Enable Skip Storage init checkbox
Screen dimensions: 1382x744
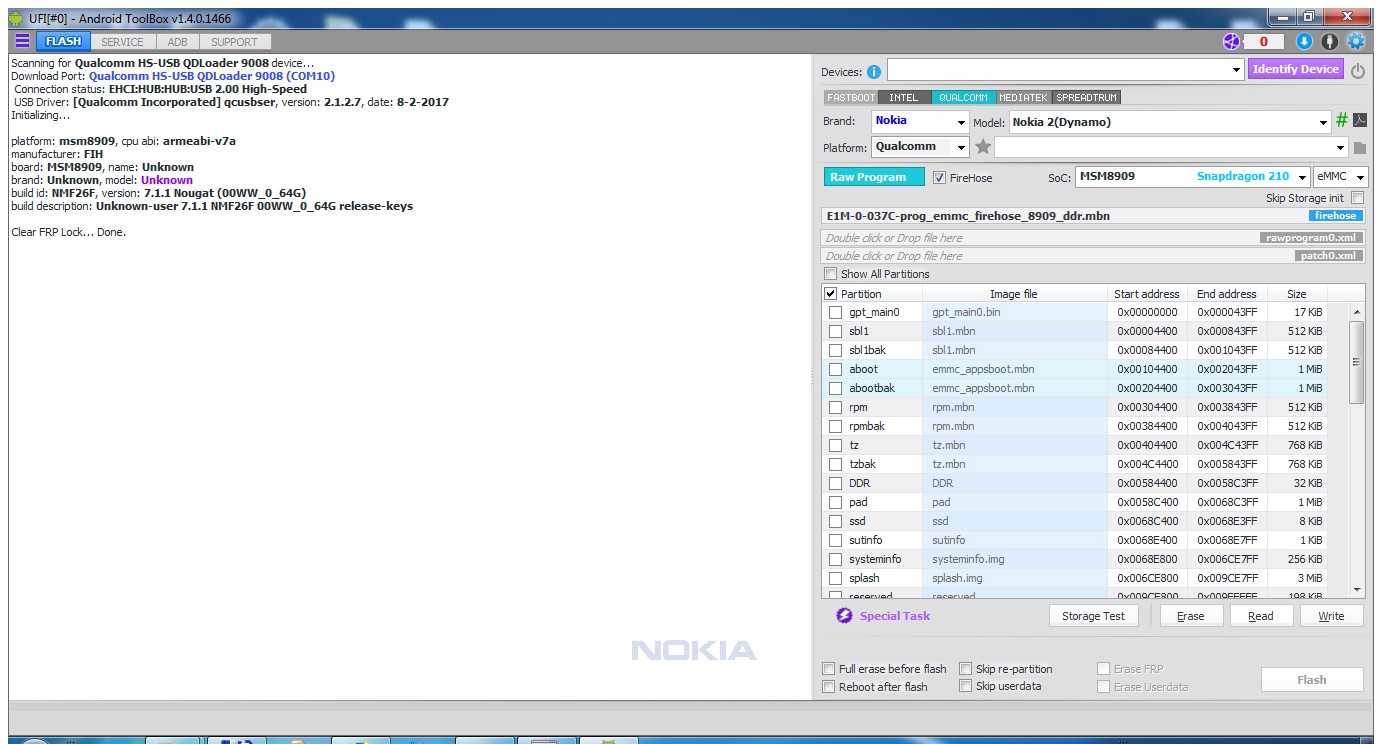click(1357, 198)
